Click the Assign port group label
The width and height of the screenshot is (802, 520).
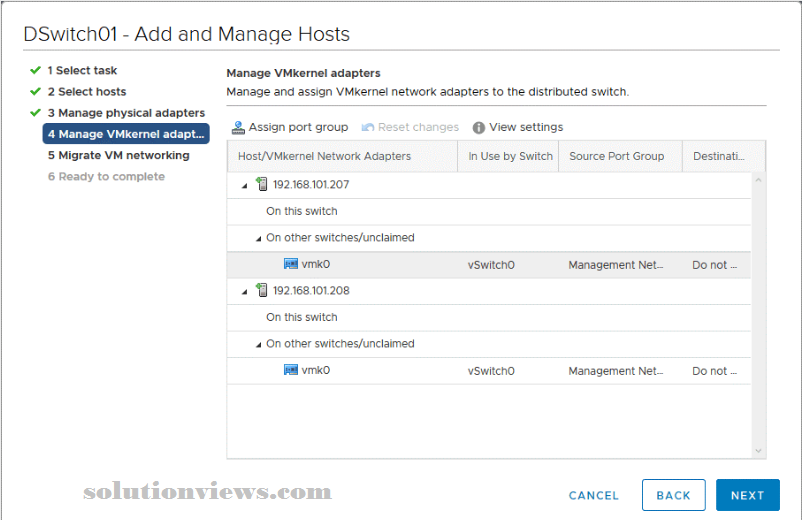tap(298, 127)
